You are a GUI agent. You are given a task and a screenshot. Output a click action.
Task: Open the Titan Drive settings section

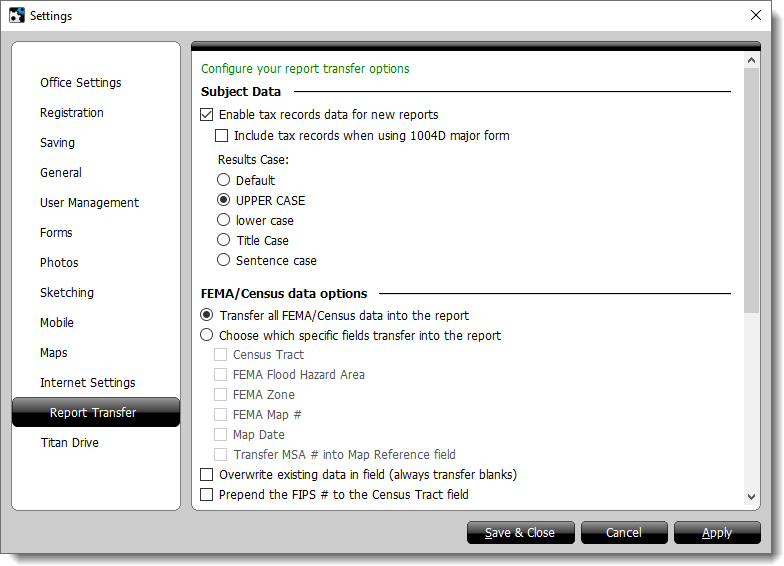tap(69, 443)
